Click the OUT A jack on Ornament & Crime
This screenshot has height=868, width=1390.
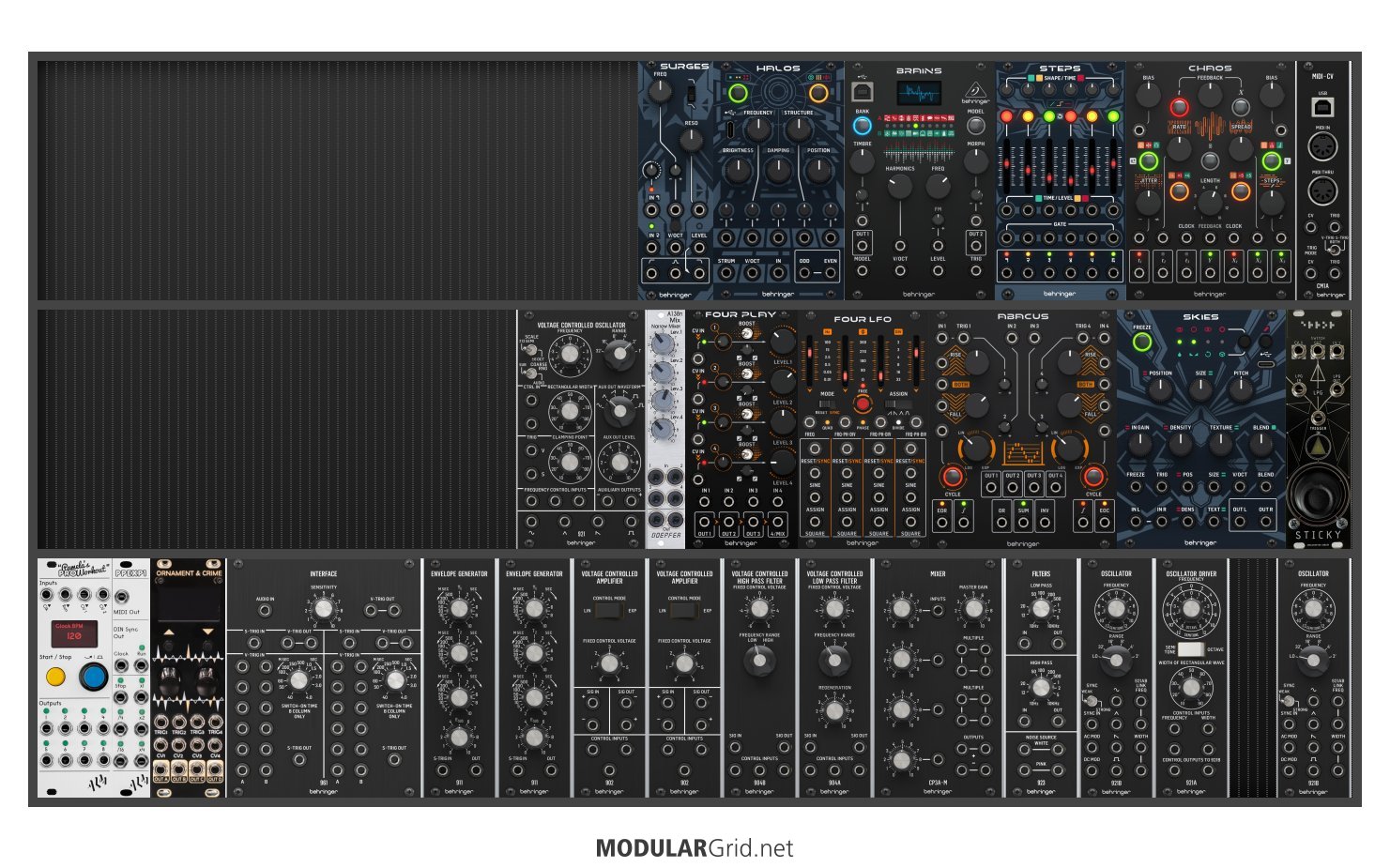click(x=160, y=769)
